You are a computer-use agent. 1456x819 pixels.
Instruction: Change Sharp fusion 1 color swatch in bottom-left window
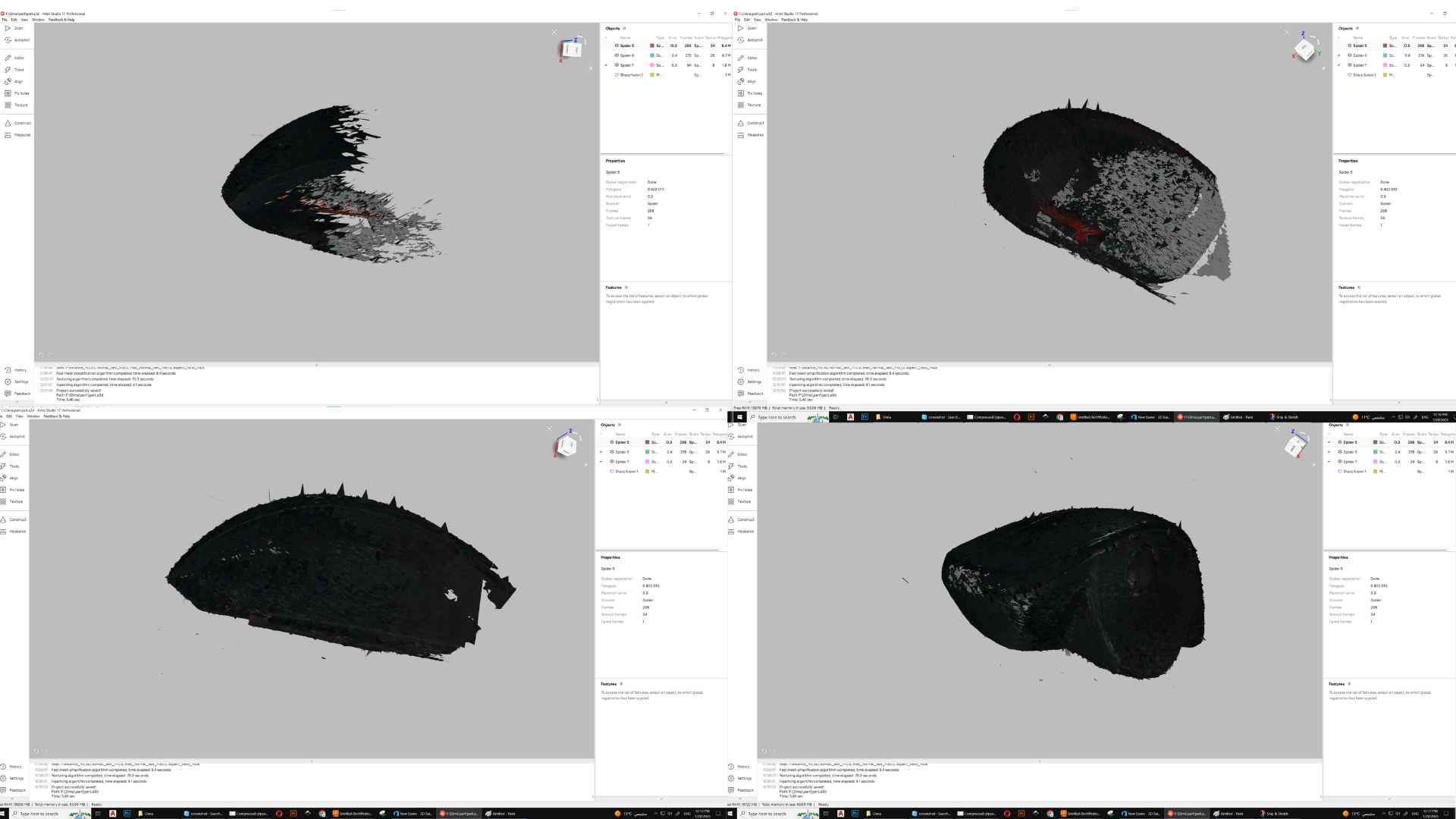648,472
